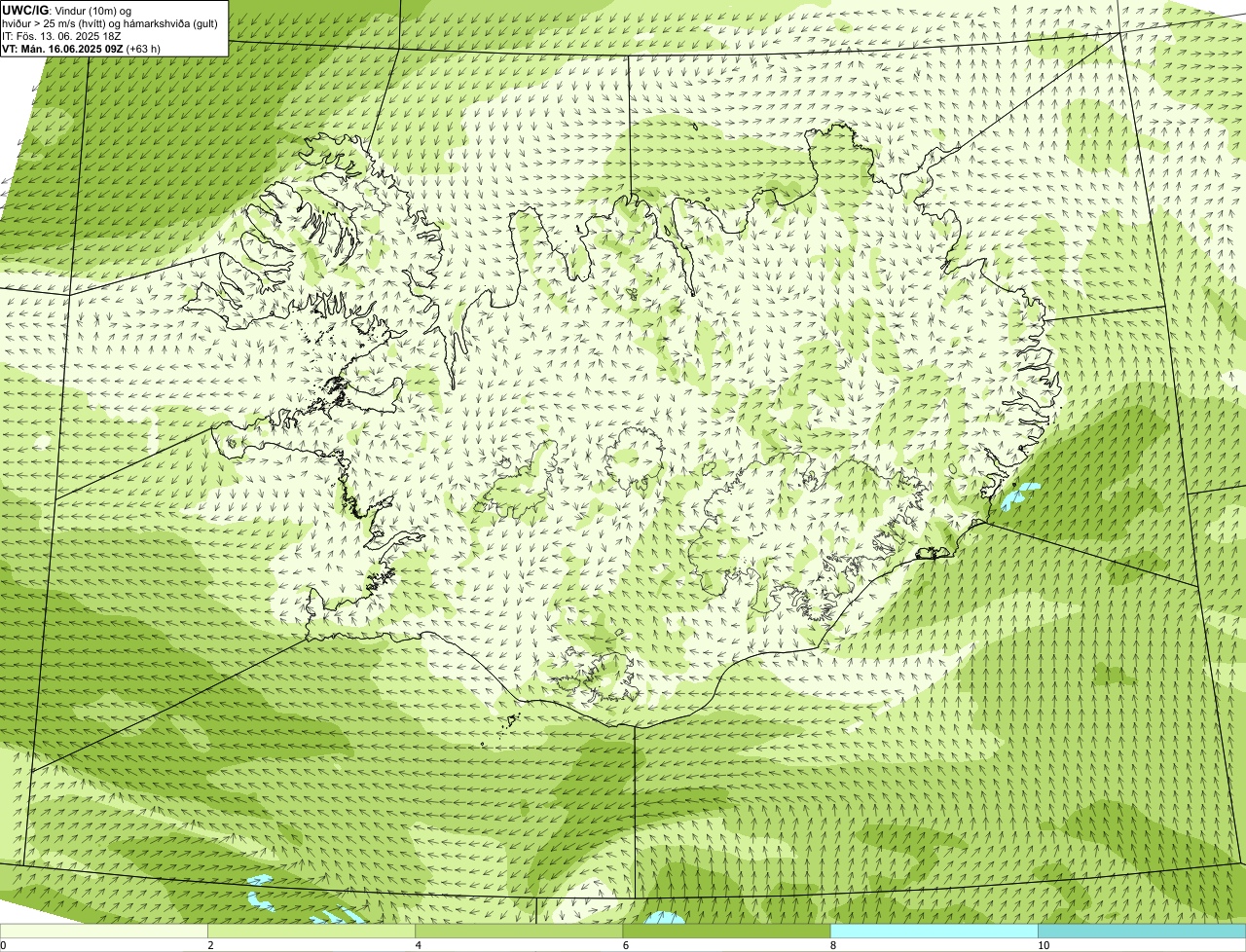The width and height of the screenshot is (1246, 952).
Task: Click the 0–2 m/s palest legend color segment
Action: click(x=104, y=932)
